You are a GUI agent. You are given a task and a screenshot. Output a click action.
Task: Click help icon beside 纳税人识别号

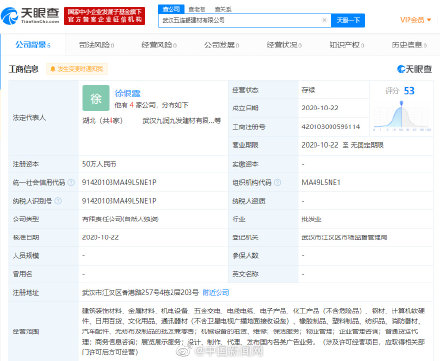(x=58, y=201)
